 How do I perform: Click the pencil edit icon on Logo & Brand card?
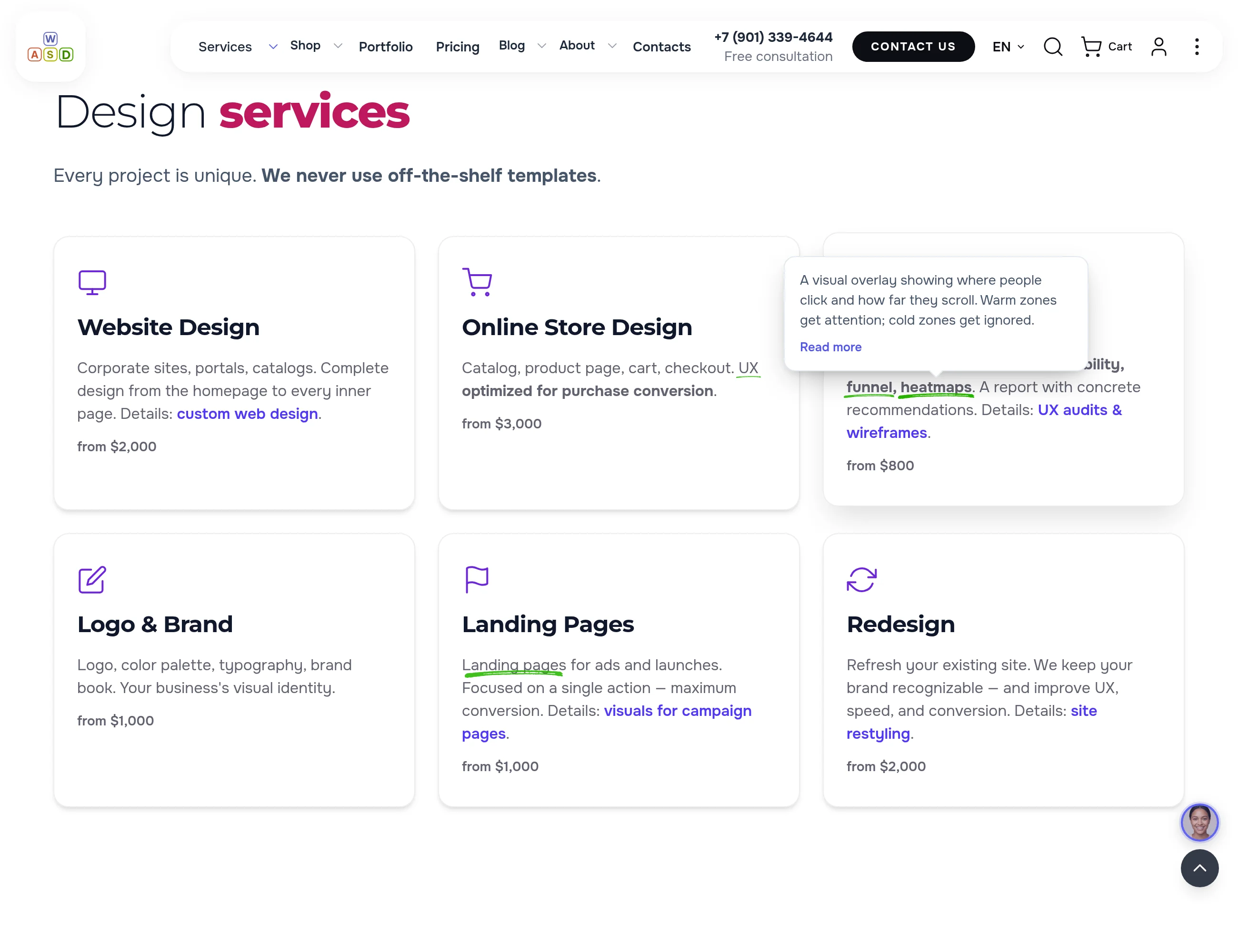click(92, 579)
